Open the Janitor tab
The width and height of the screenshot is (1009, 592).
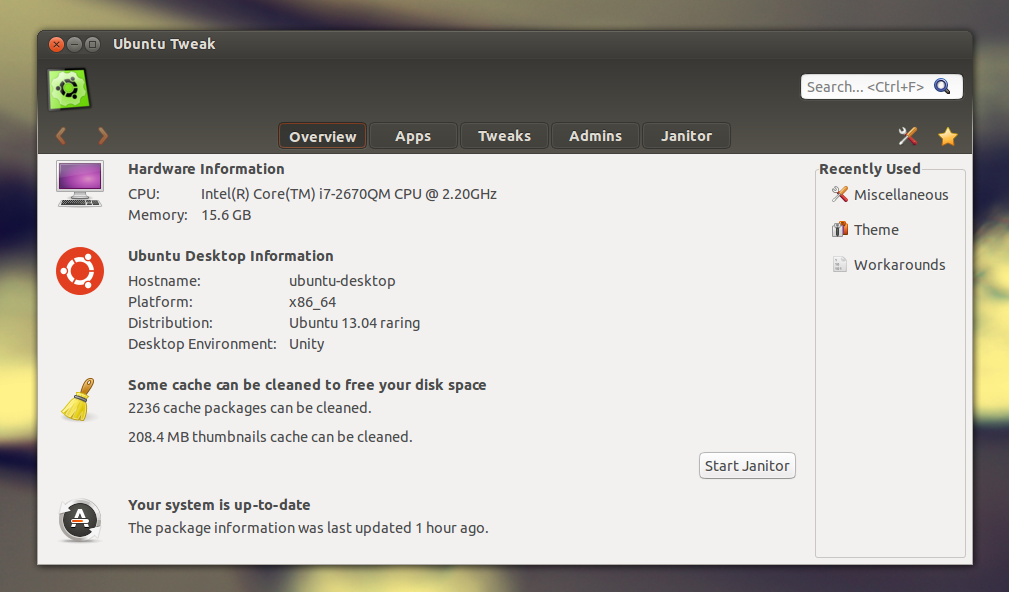(687, 136)
